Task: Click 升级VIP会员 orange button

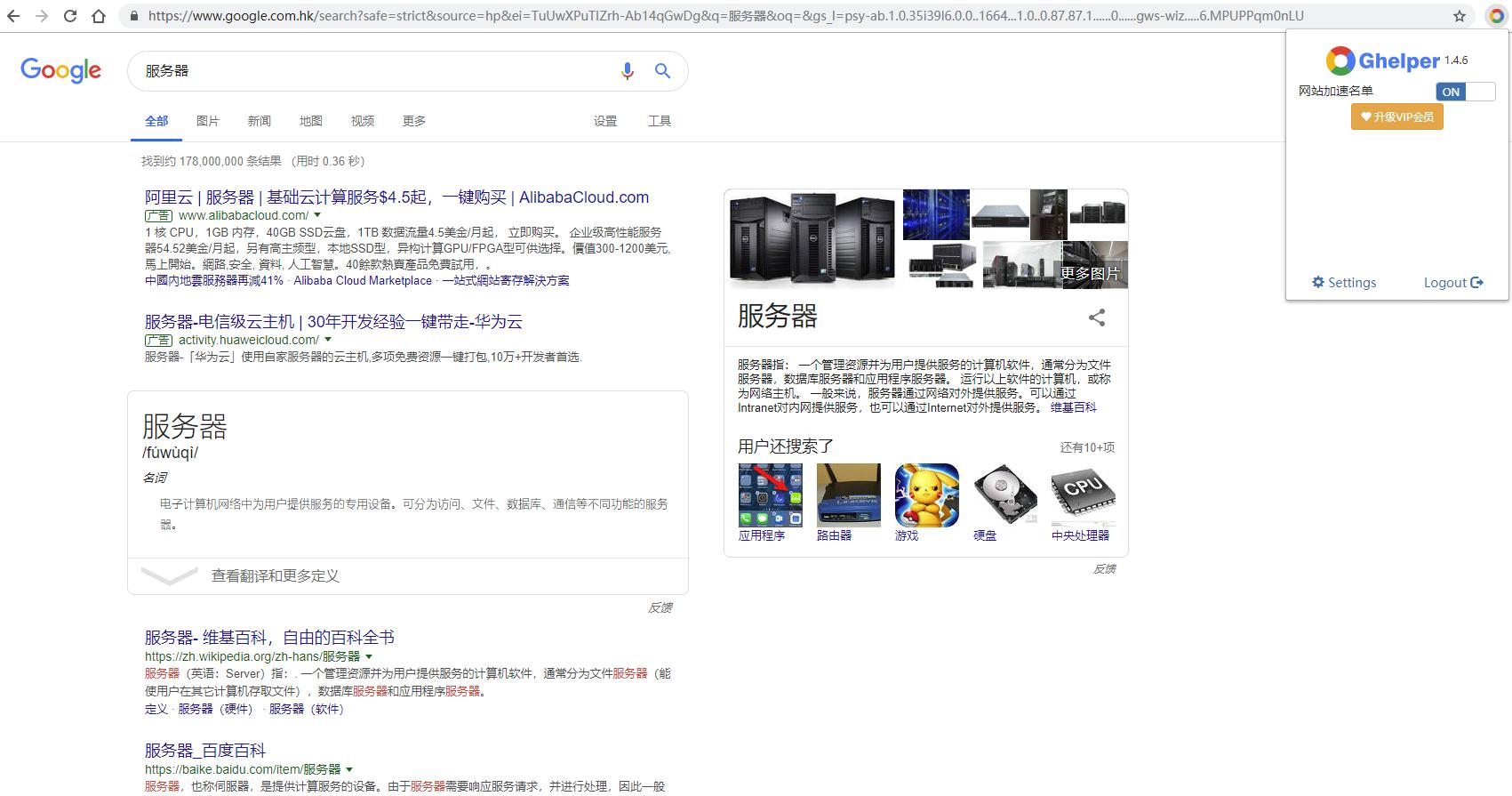Action: tap(1397, 117)
